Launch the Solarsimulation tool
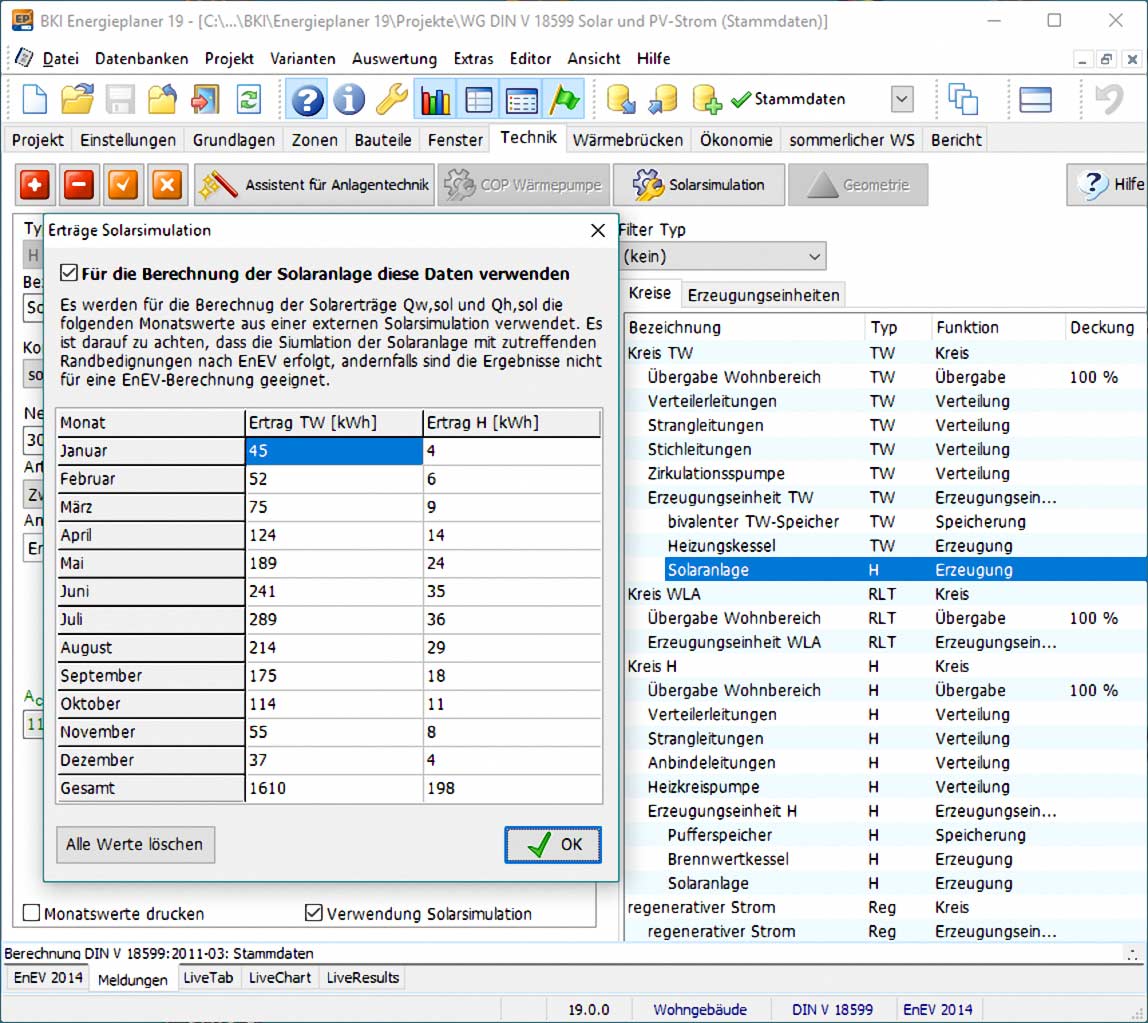 [x=698, y=185]
